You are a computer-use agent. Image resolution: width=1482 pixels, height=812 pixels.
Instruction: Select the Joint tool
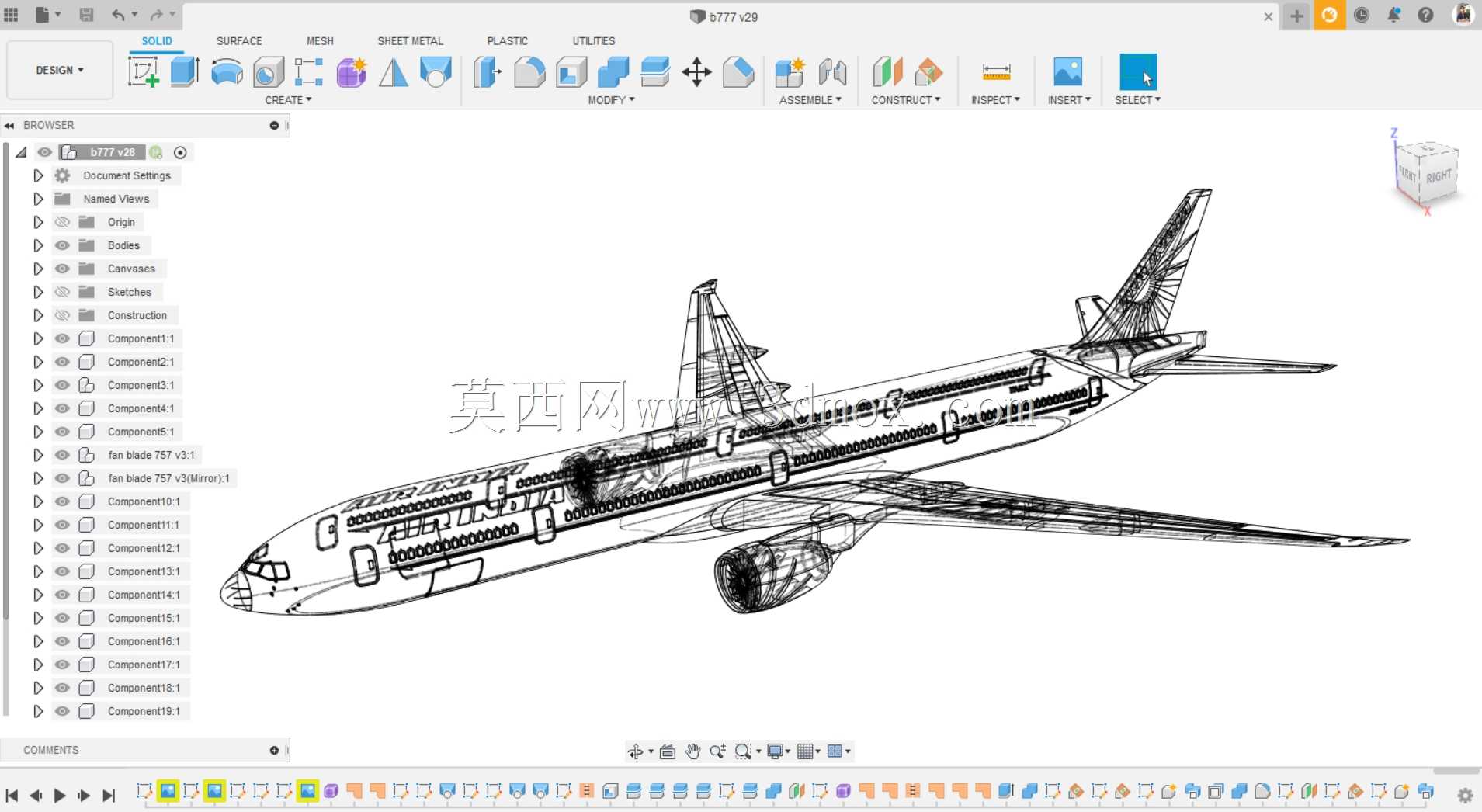[x=832, y=72]
